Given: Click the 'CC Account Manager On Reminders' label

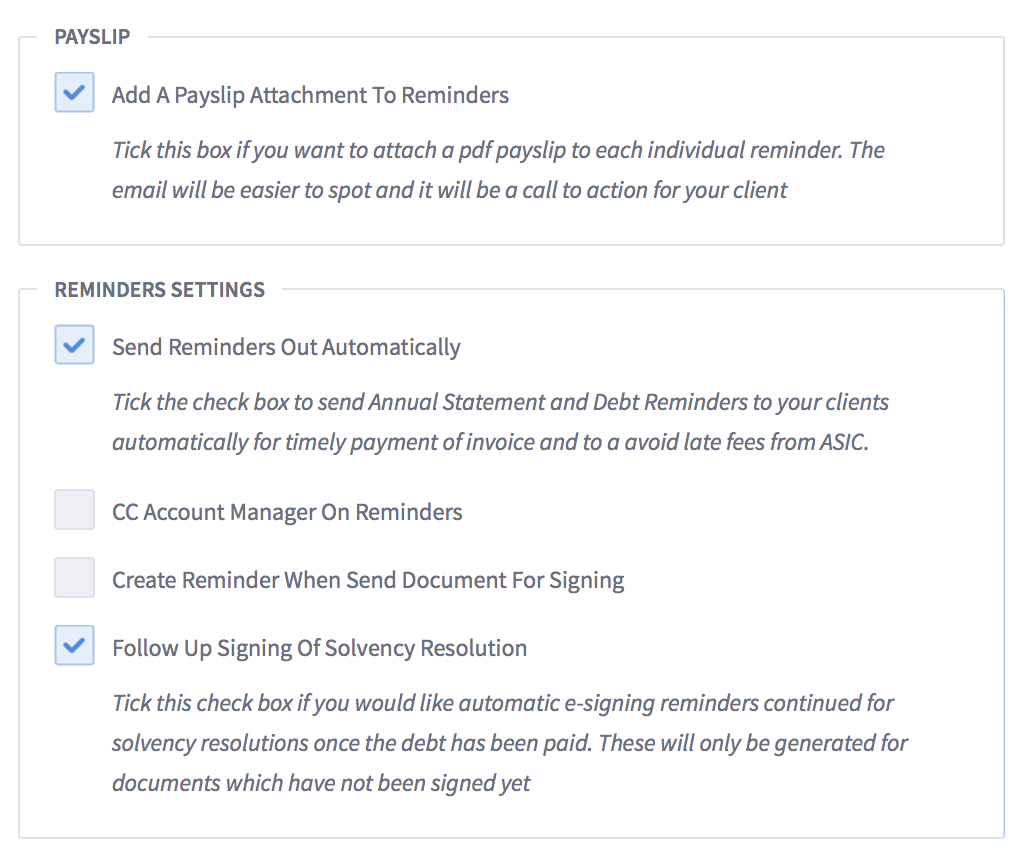Looking at the screenshot, I should pyautogui.click(x=287, y=513).
